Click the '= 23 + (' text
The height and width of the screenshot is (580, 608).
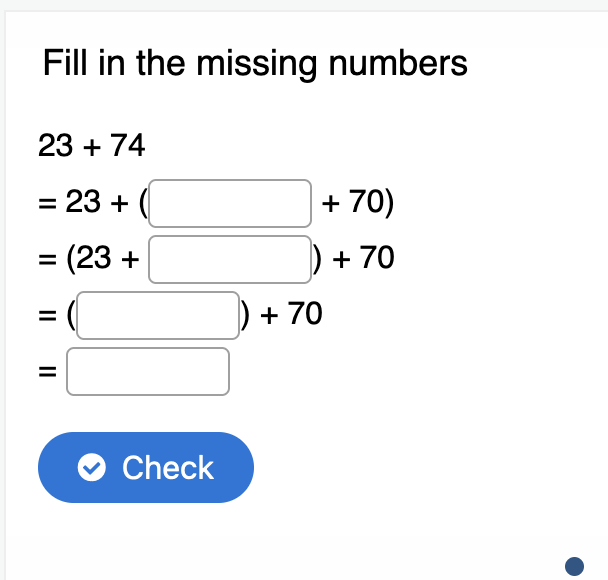(92, 204)
